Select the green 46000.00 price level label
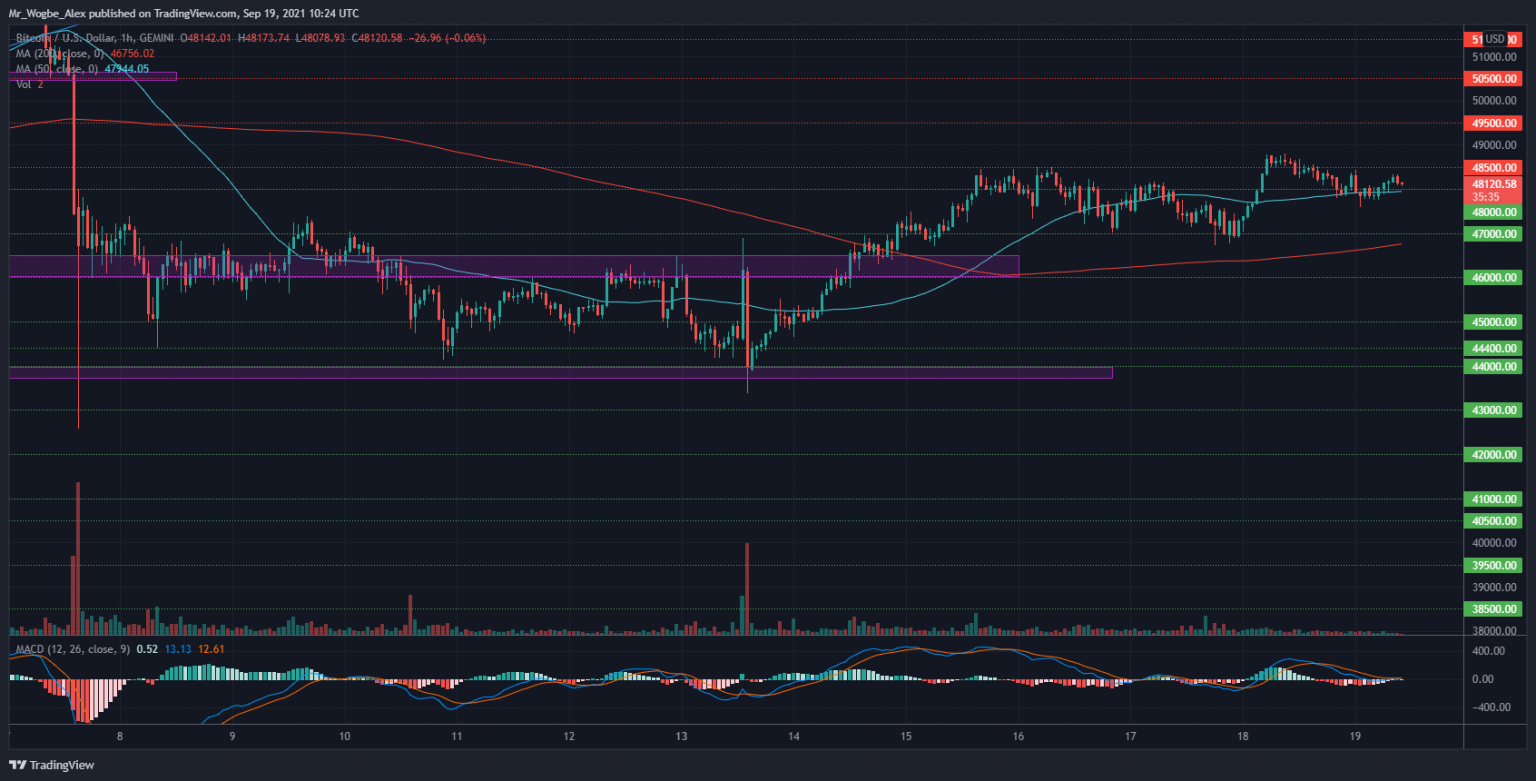 click(x=1495, y=278)
